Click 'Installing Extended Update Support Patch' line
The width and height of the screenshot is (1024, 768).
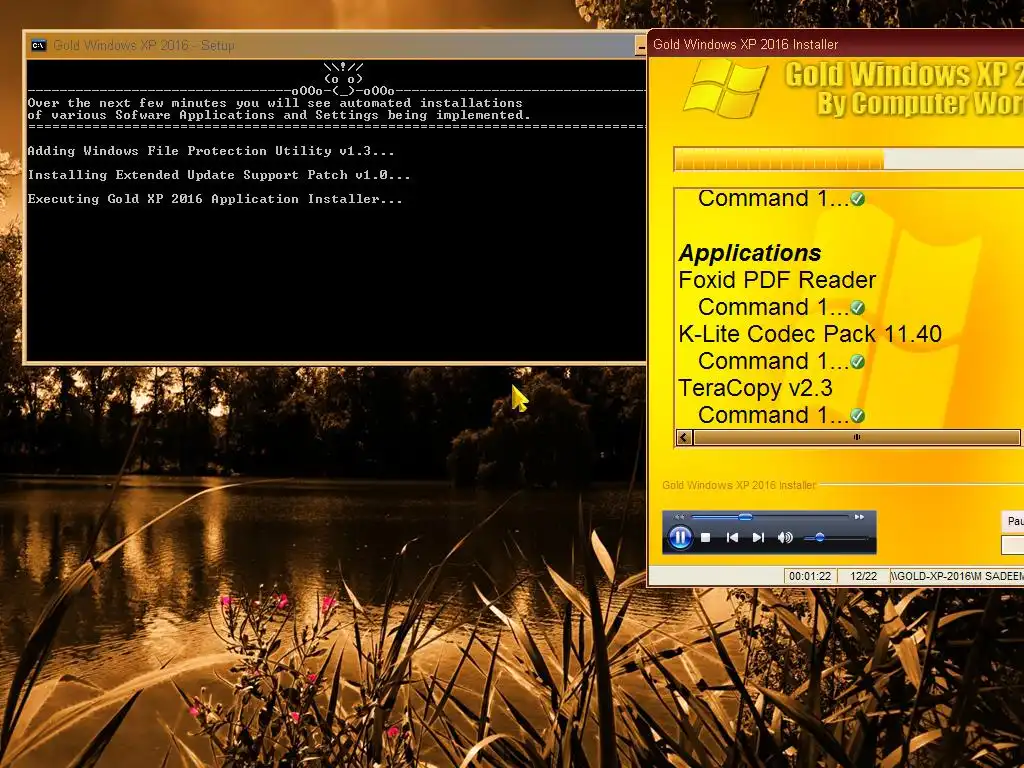pyautogui.click(x=219, y=175)
